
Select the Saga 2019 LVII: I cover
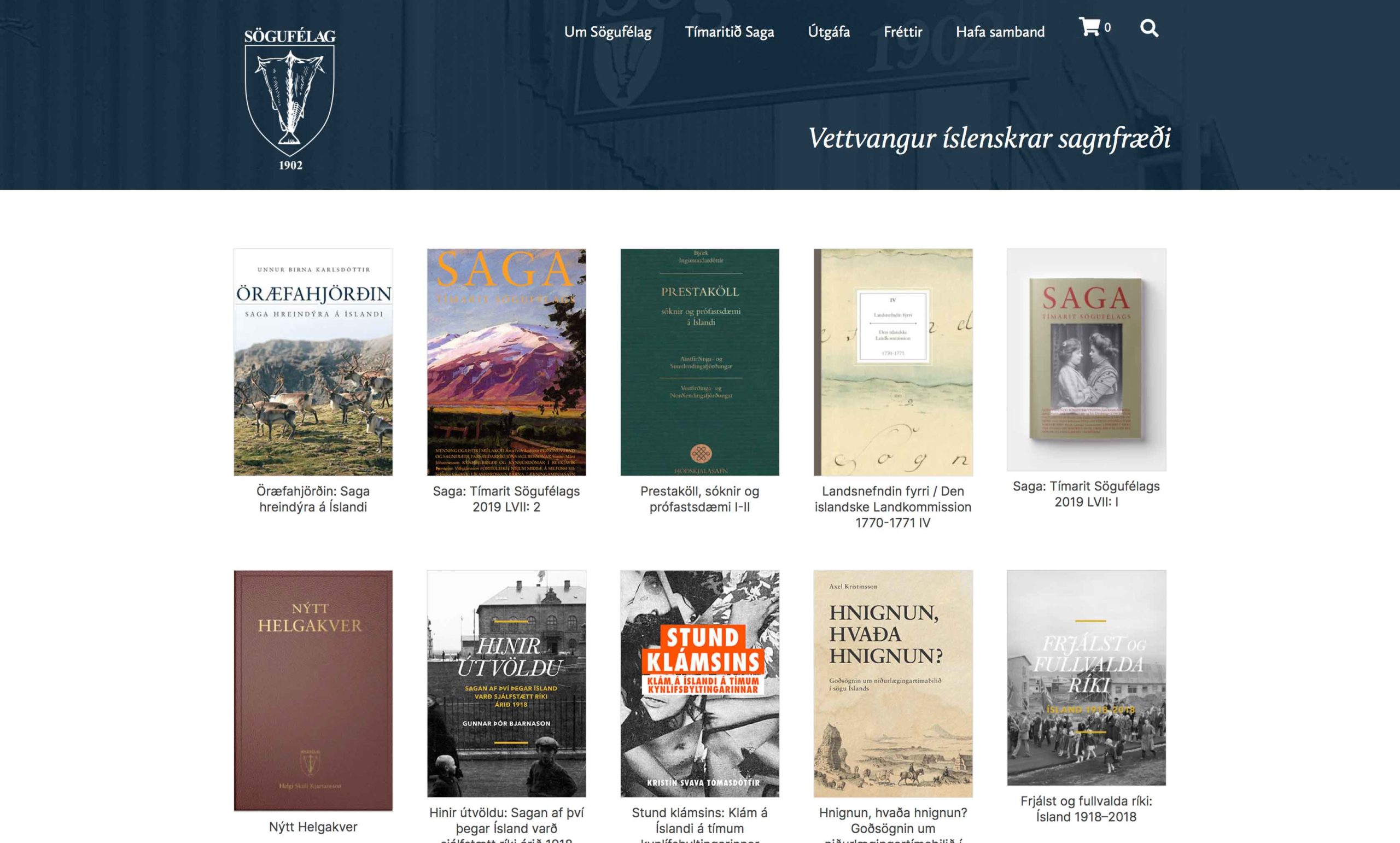point(1086,360)
